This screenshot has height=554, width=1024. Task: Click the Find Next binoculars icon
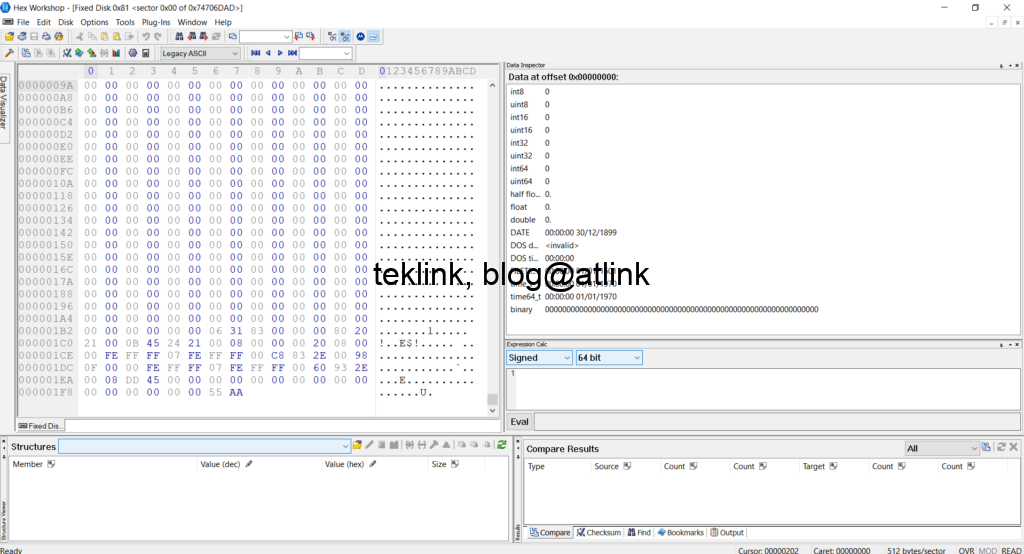204,37
